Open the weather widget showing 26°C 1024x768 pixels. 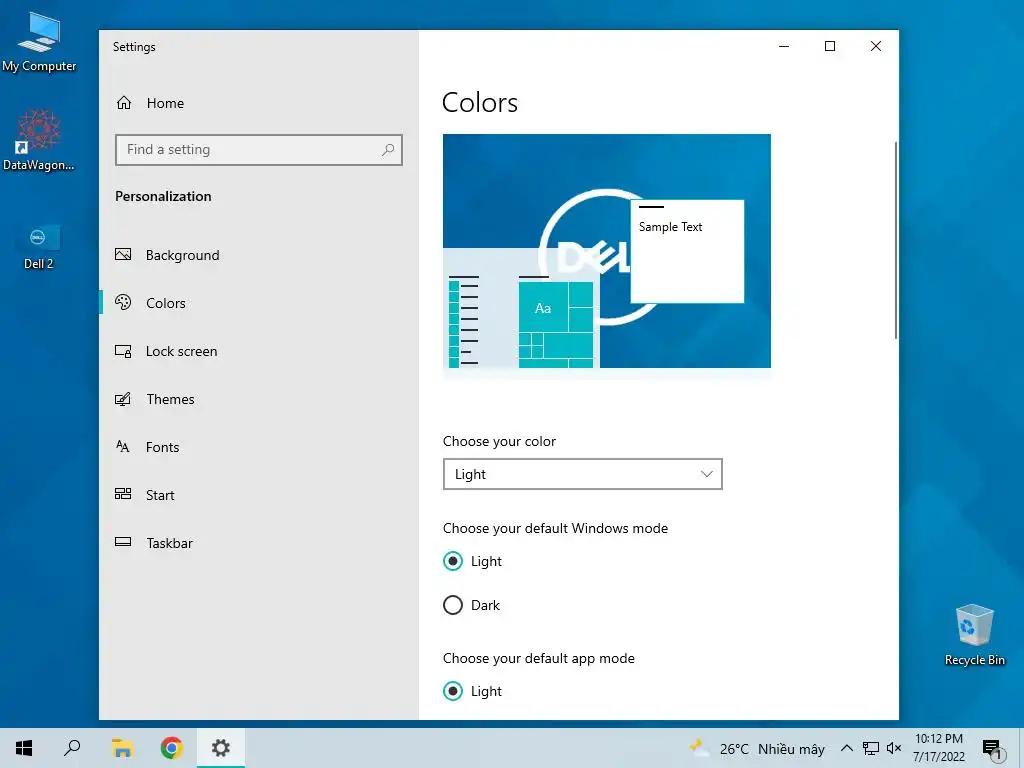click(757, 748)
